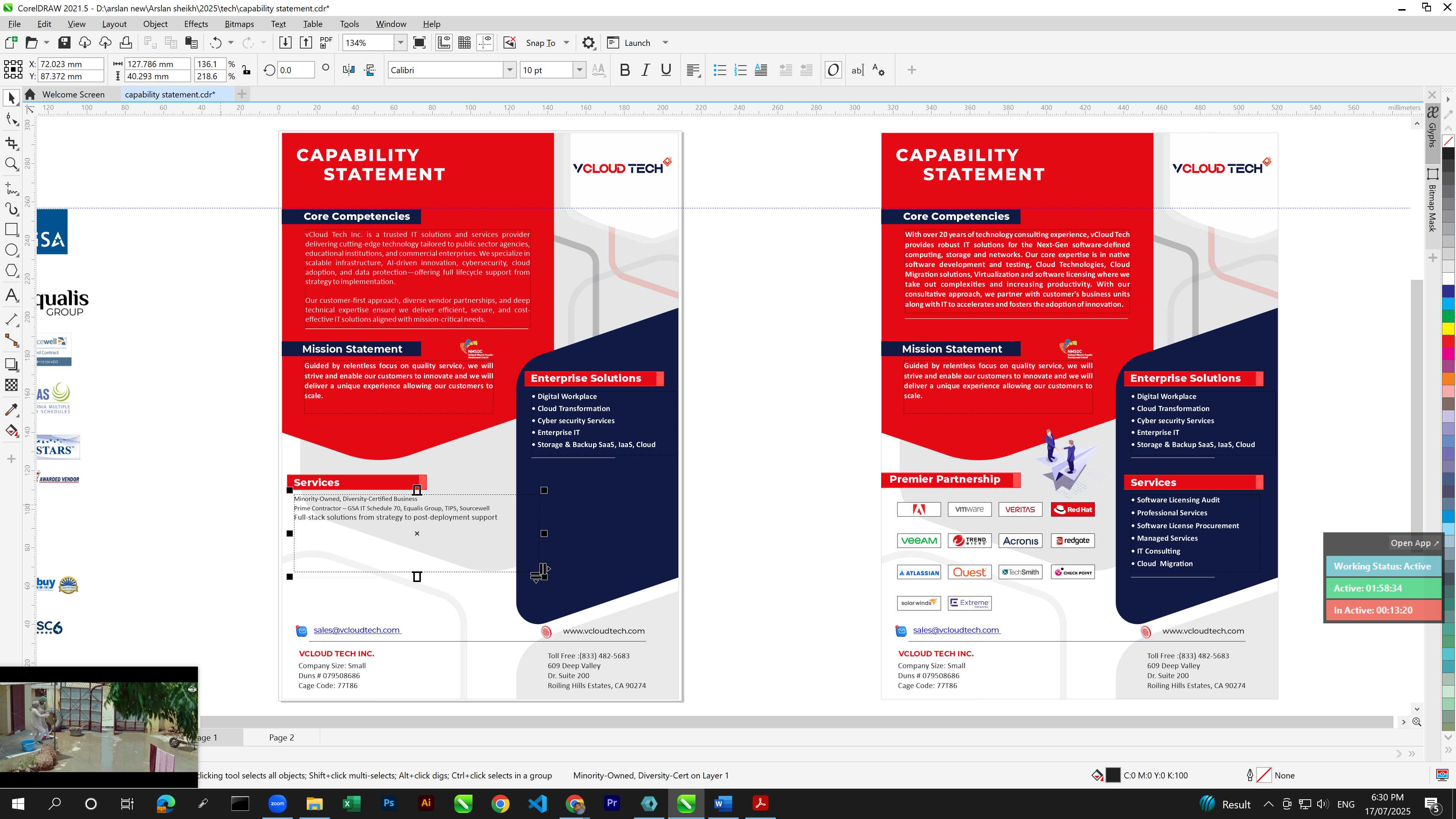The image size is (1456, 819).
Task: Click the Import icon
Action: (286, 42)
